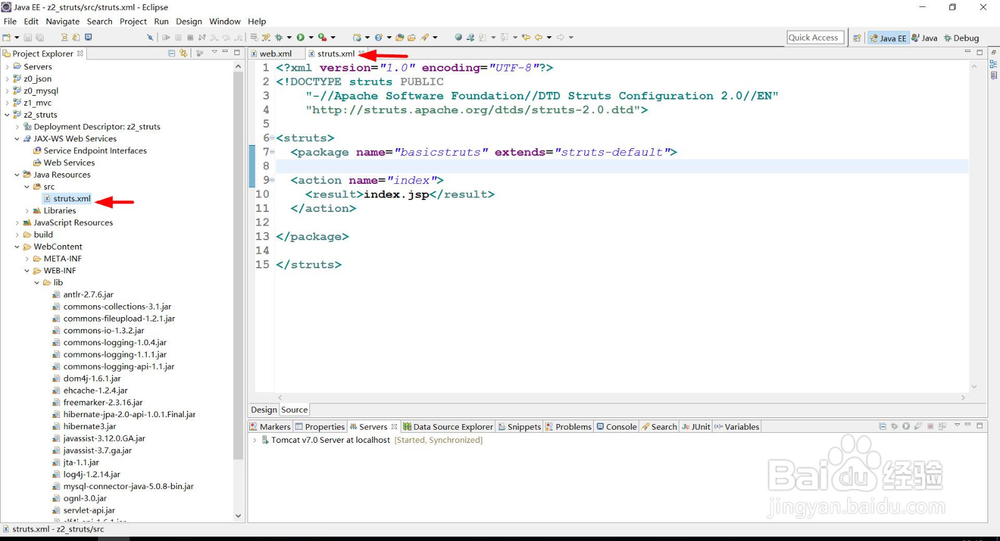Expand the META-INF folder
This screenshot has width=1000, height=541.
pos(27,258)
